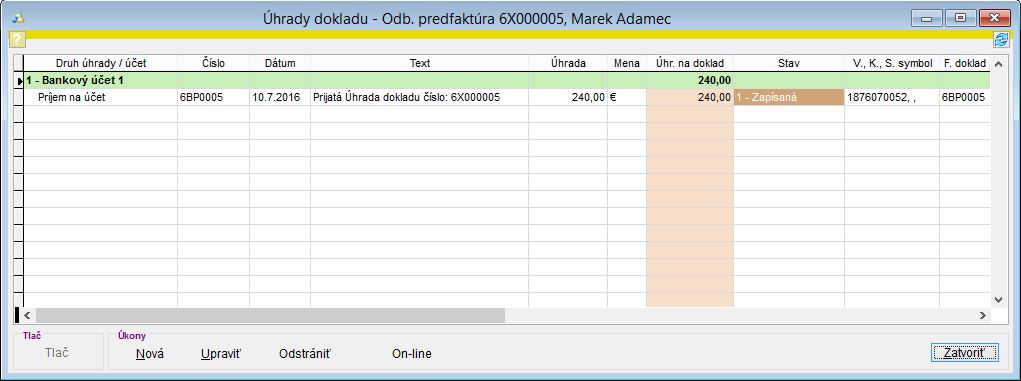Click the horizontal scrollbar left arrow
1021x381 pixels.
point(27,315)
